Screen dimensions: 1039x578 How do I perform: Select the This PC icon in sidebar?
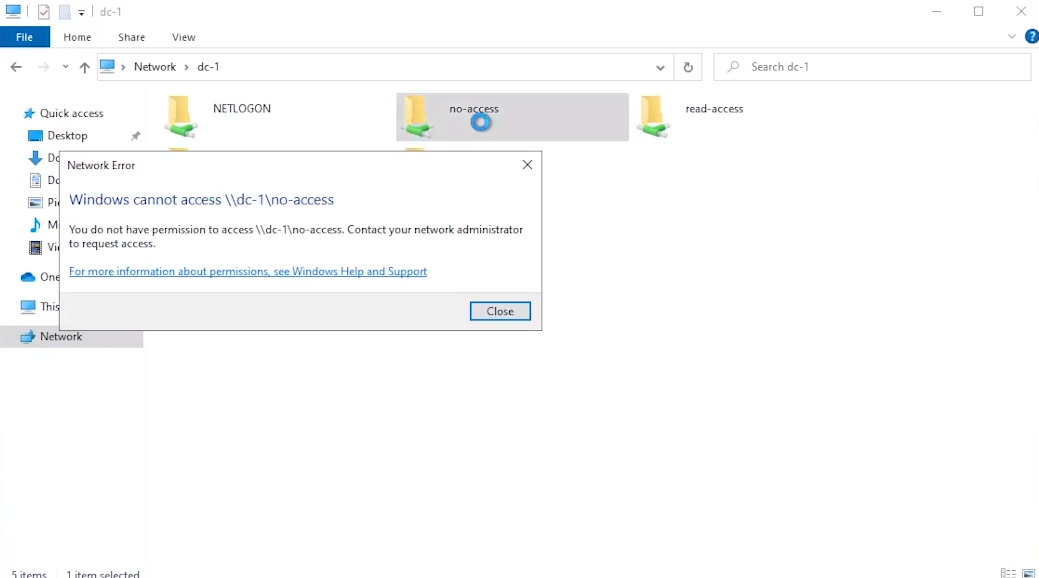coord(28,306)
